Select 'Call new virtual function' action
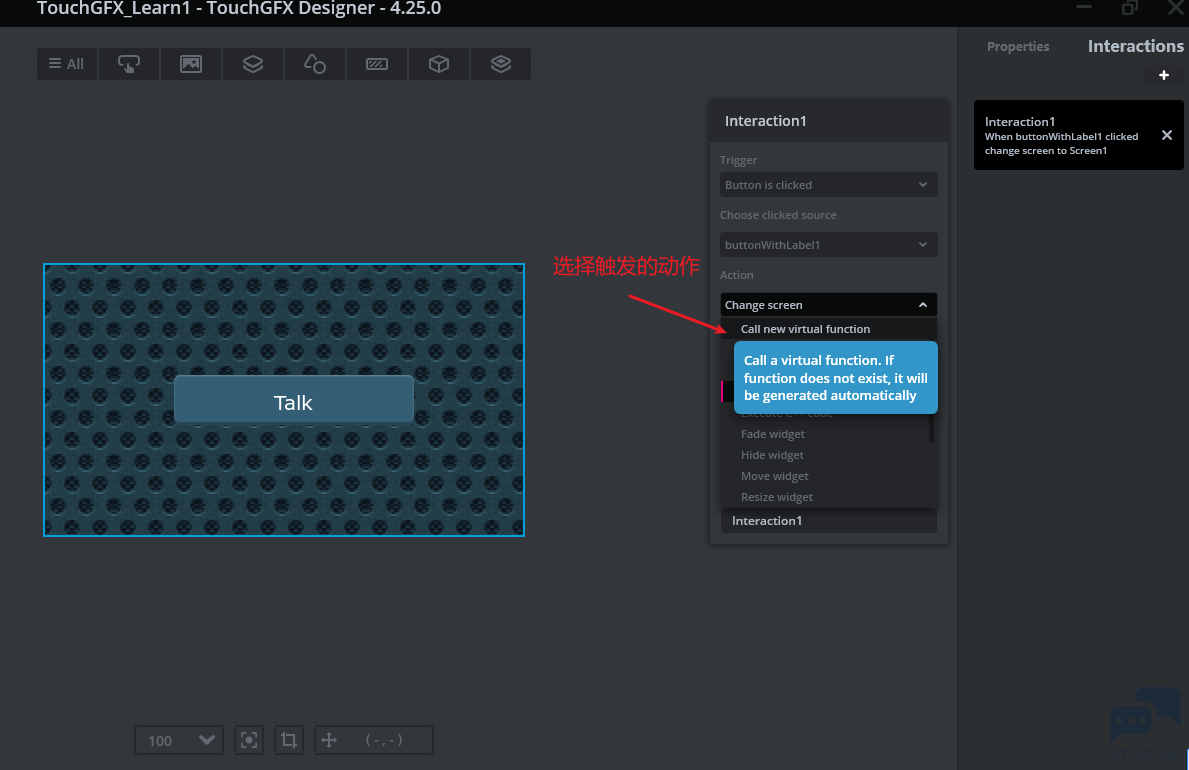 point(805,329)
